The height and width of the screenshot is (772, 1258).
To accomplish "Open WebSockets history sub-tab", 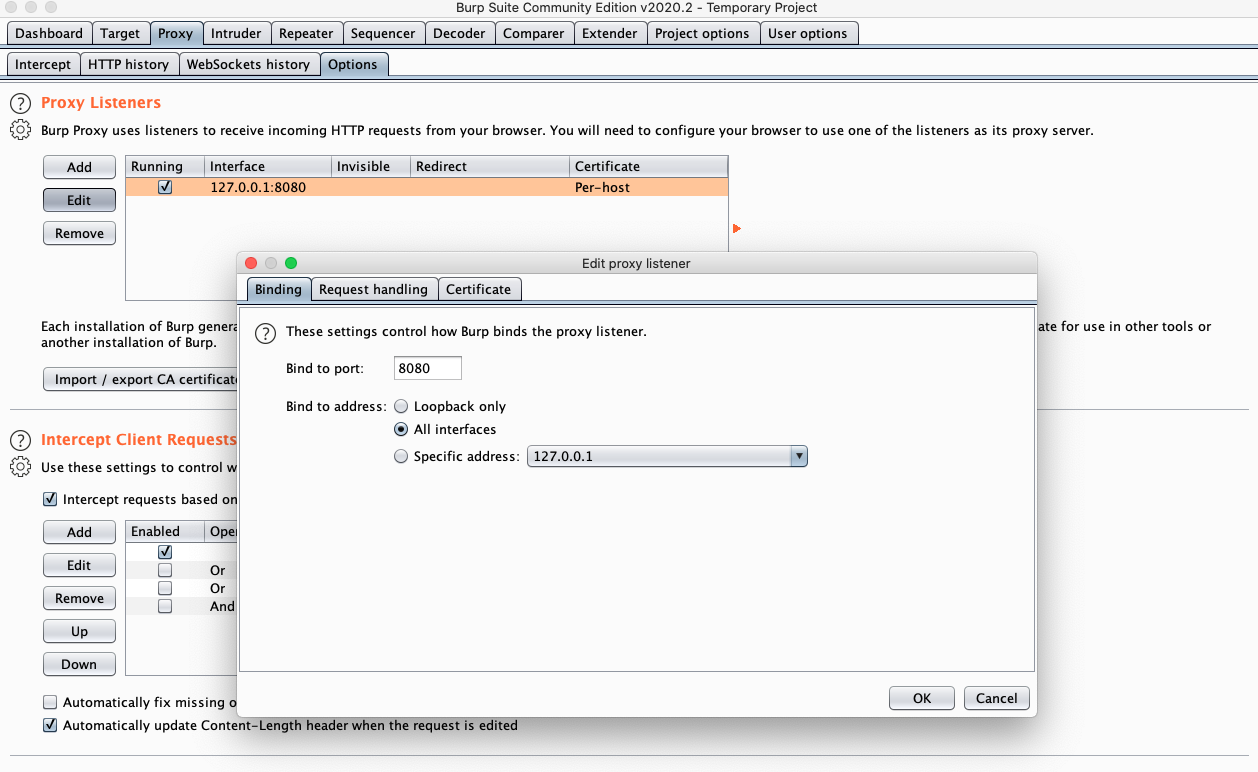I will [249, 64].
